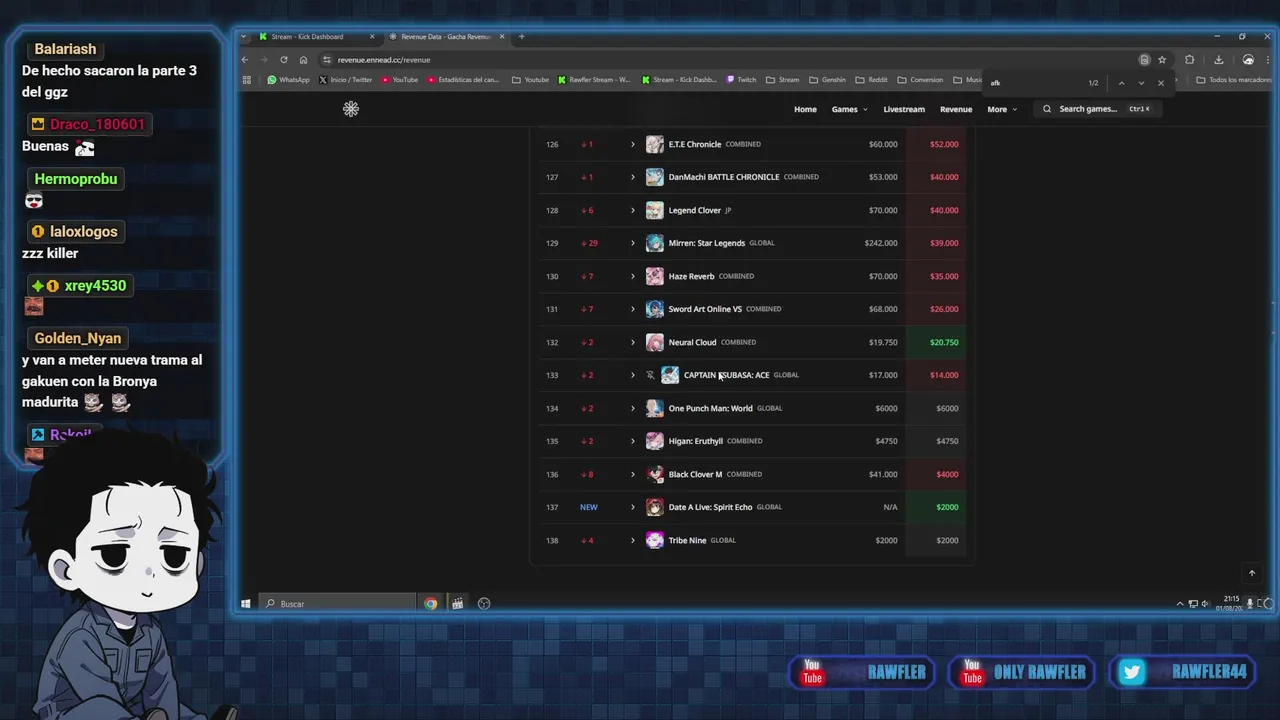Click the $242.000 value in Mirren row
The width and height of the screenshot is (1280, 720).
coord(881,243)
